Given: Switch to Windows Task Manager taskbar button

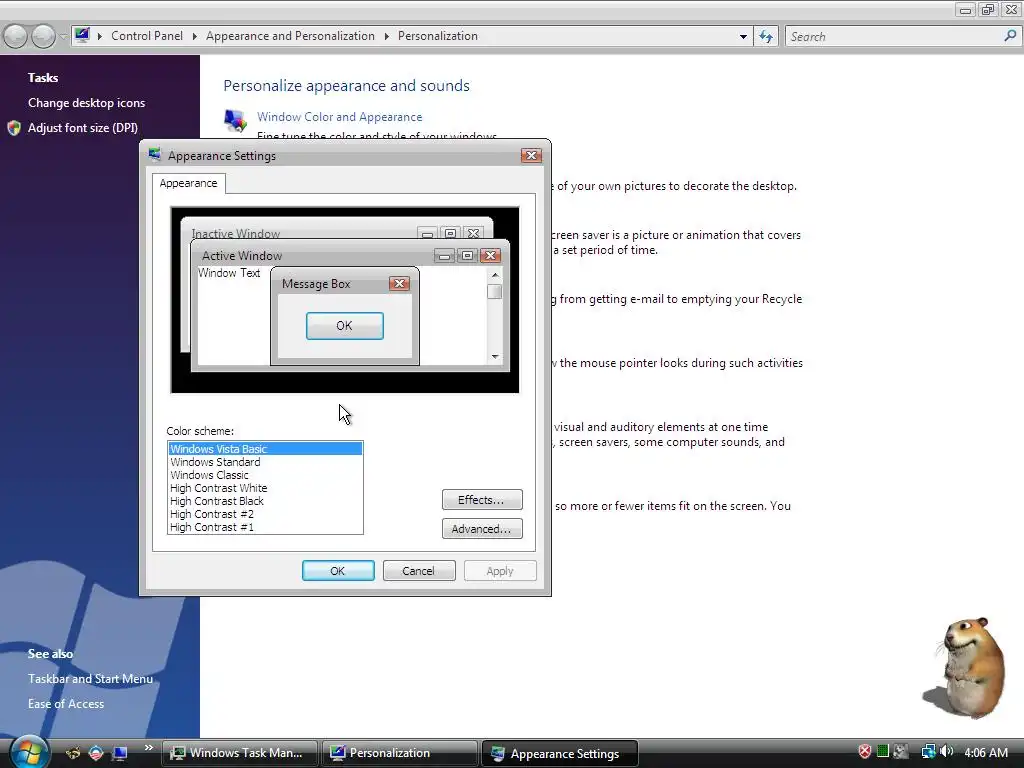Looking at the screenshot, I should pyautogui.click(x=240, y=753).
